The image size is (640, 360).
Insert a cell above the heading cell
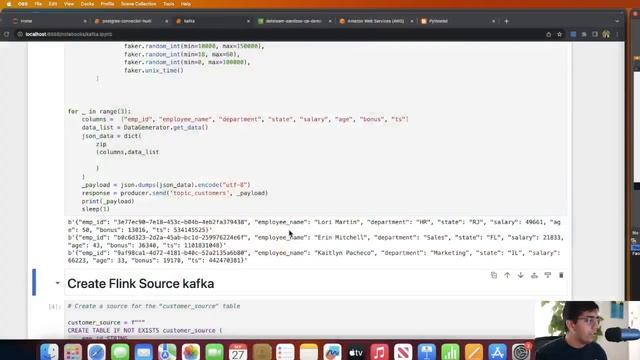click(x=534, y=276)
